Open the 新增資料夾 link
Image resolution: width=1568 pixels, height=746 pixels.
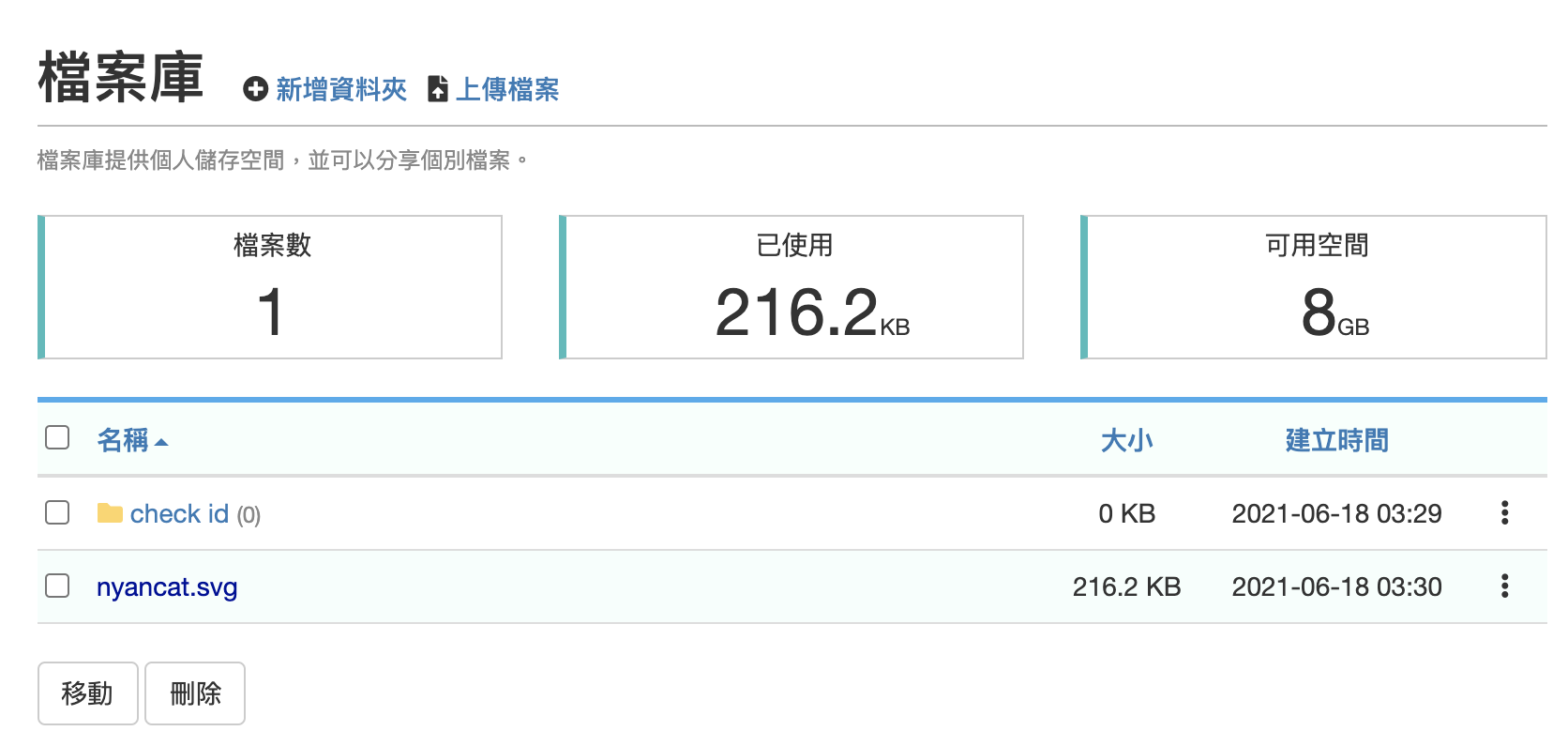(x=341, y=89)
